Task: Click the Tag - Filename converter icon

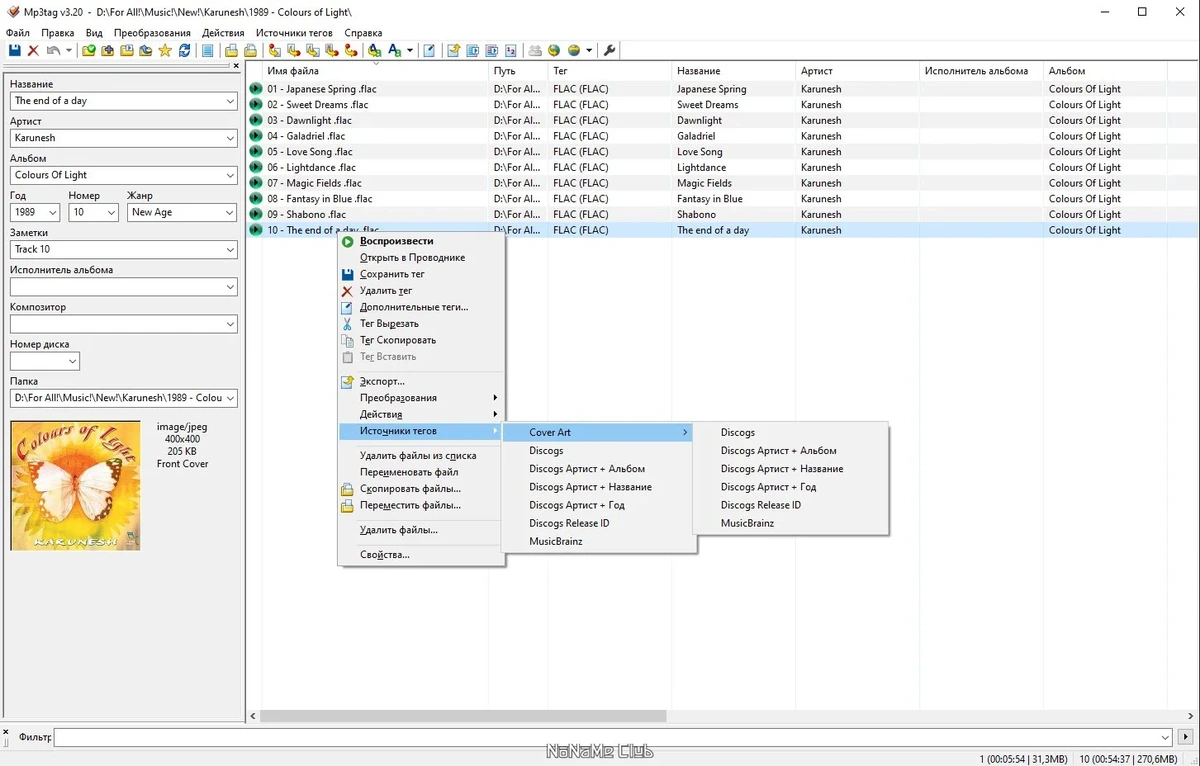Action: (x=274, y=50)
